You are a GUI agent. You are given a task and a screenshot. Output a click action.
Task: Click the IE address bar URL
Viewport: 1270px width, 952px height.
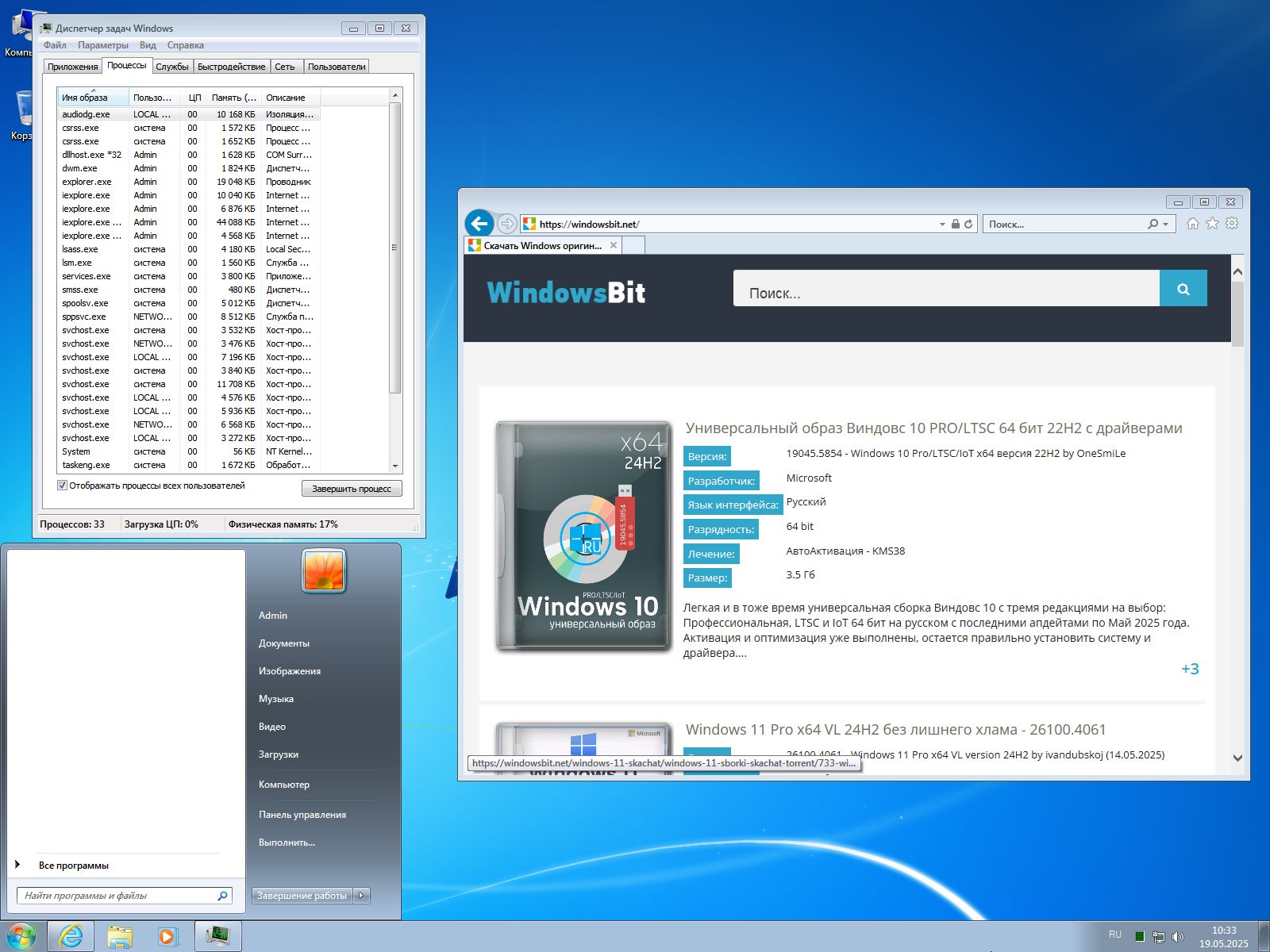(589, 225)
